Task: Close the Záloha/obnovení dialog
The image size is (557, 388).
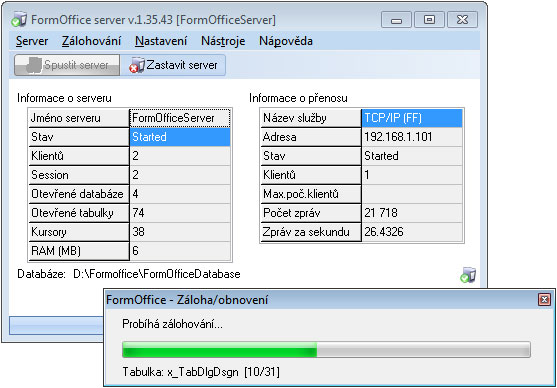Action: point(544,300)
